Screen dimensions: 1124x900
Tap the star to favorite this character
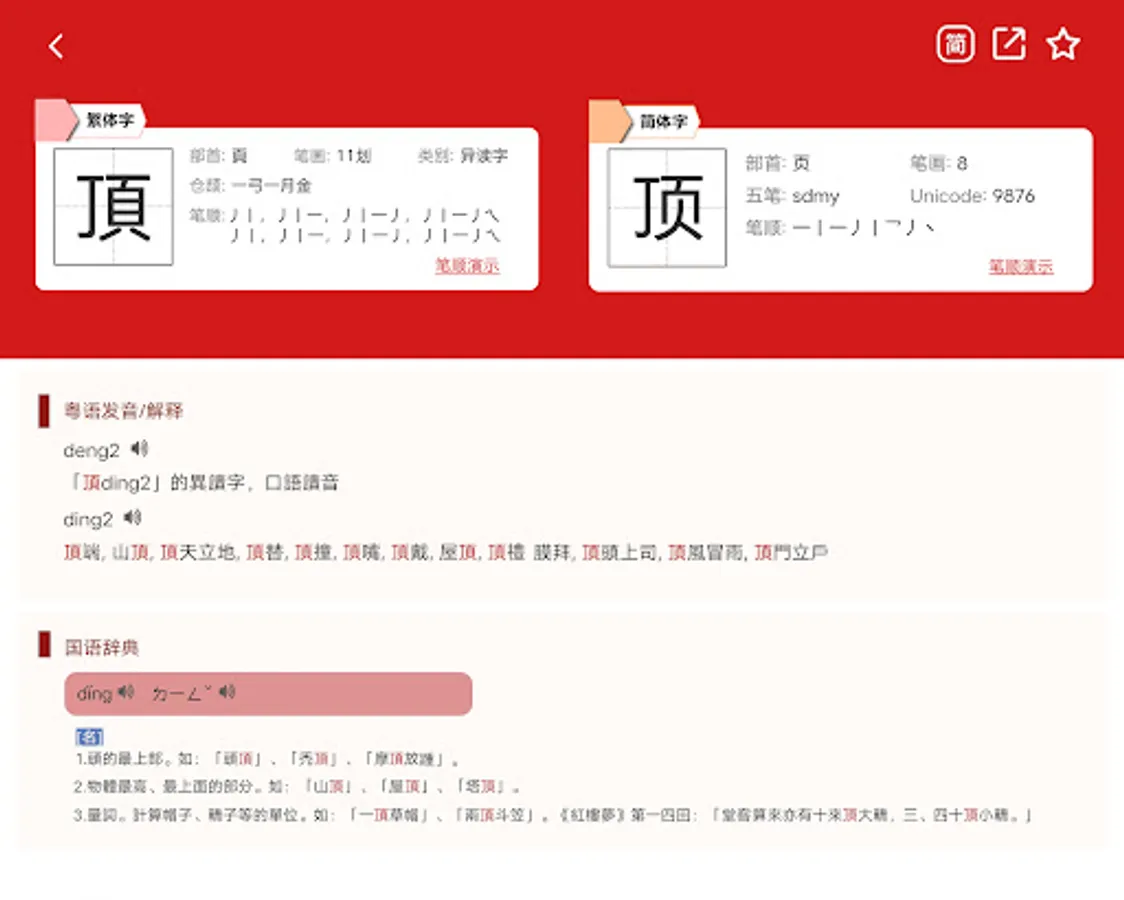(x=1063, y=43)
